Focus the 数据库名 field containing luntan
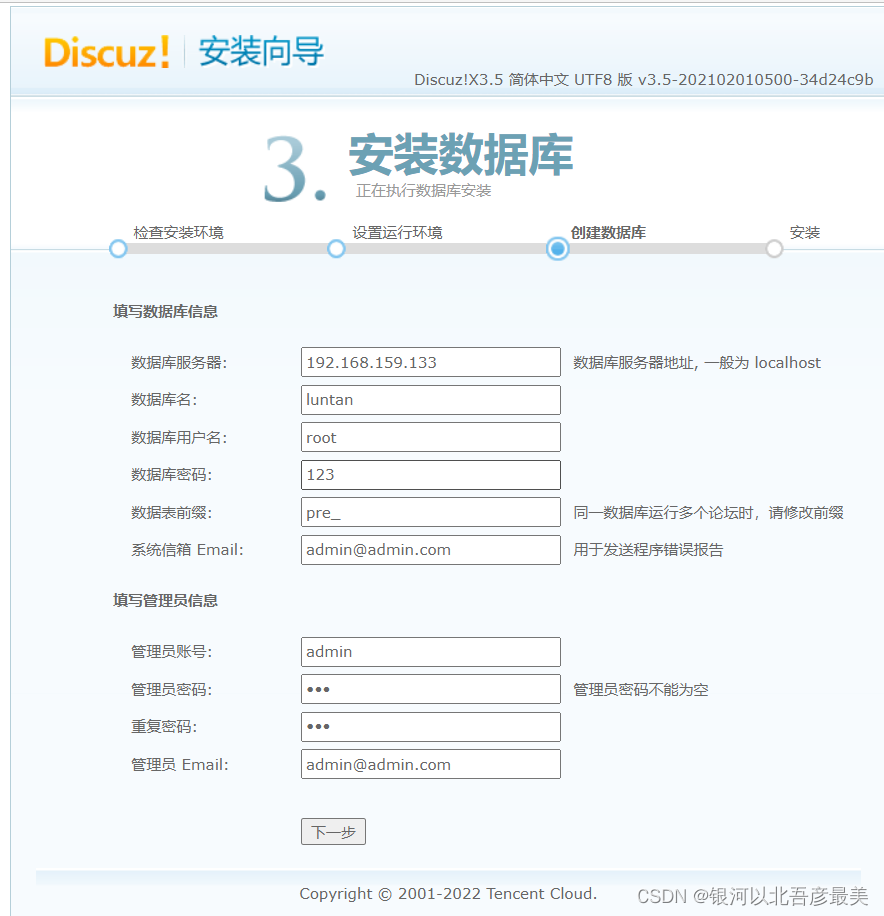The width and height of the screenshot is (884, 916). [x=431, y=400]
